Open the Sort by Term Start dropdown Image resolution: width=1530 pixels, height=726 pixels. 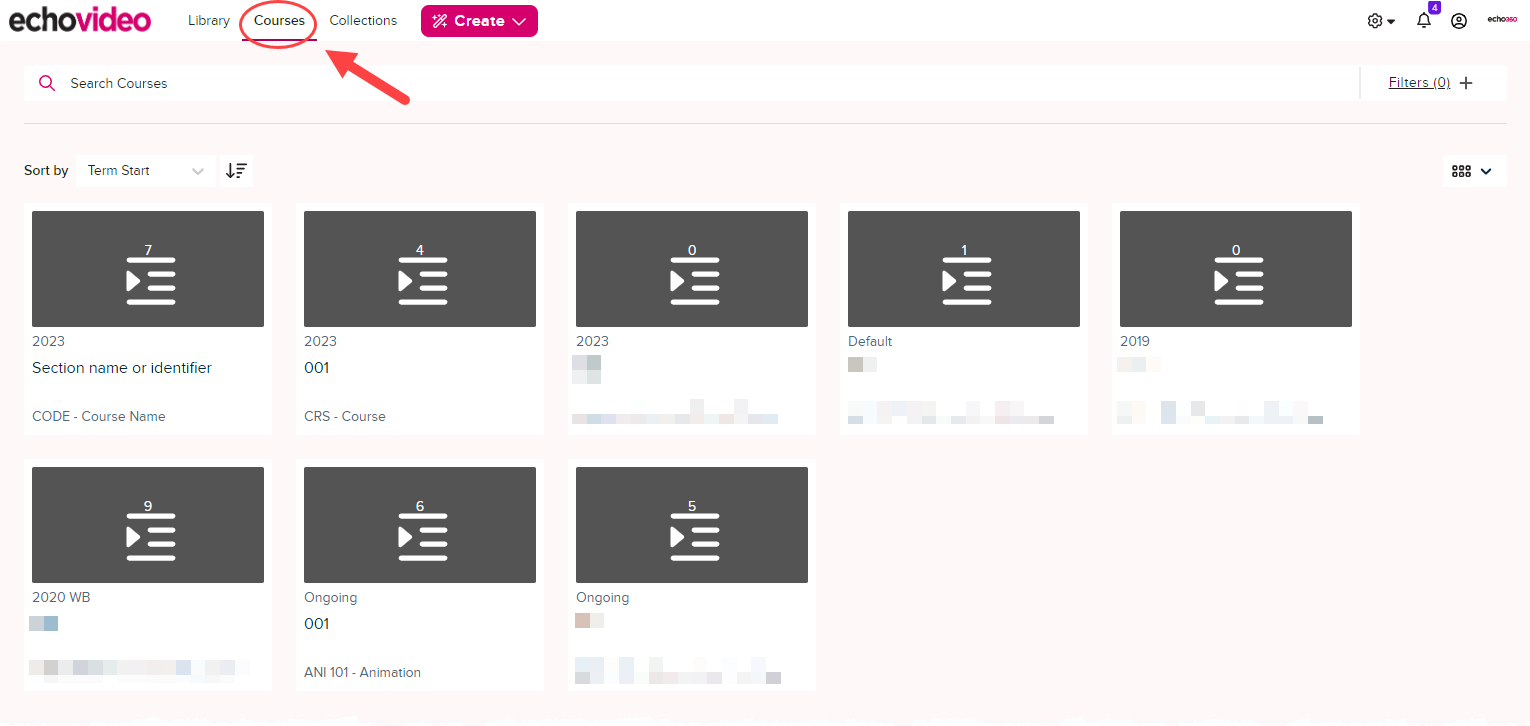[145, 170]
